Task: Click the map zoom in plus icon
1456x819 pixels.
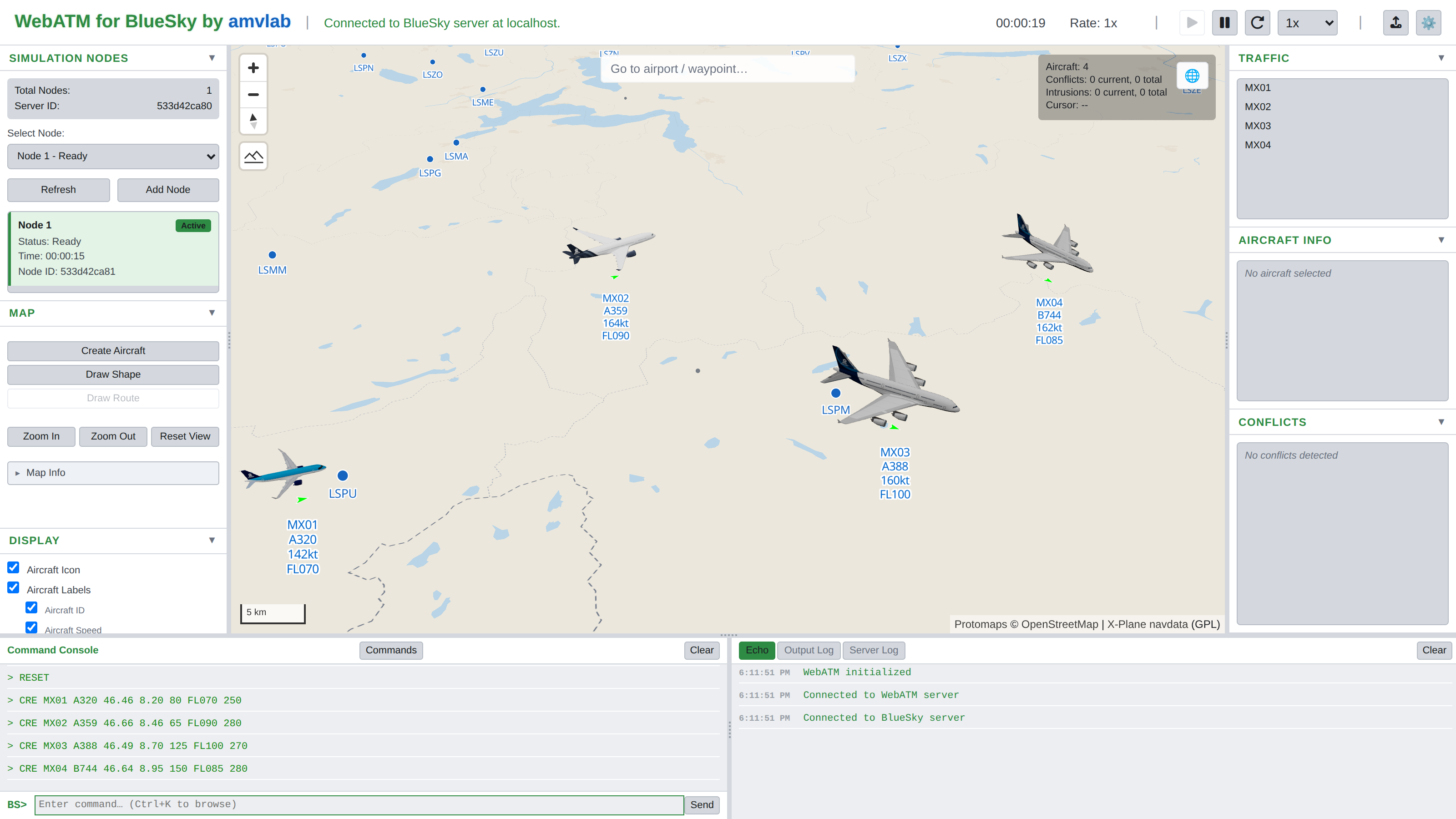Action: (253, 68)
